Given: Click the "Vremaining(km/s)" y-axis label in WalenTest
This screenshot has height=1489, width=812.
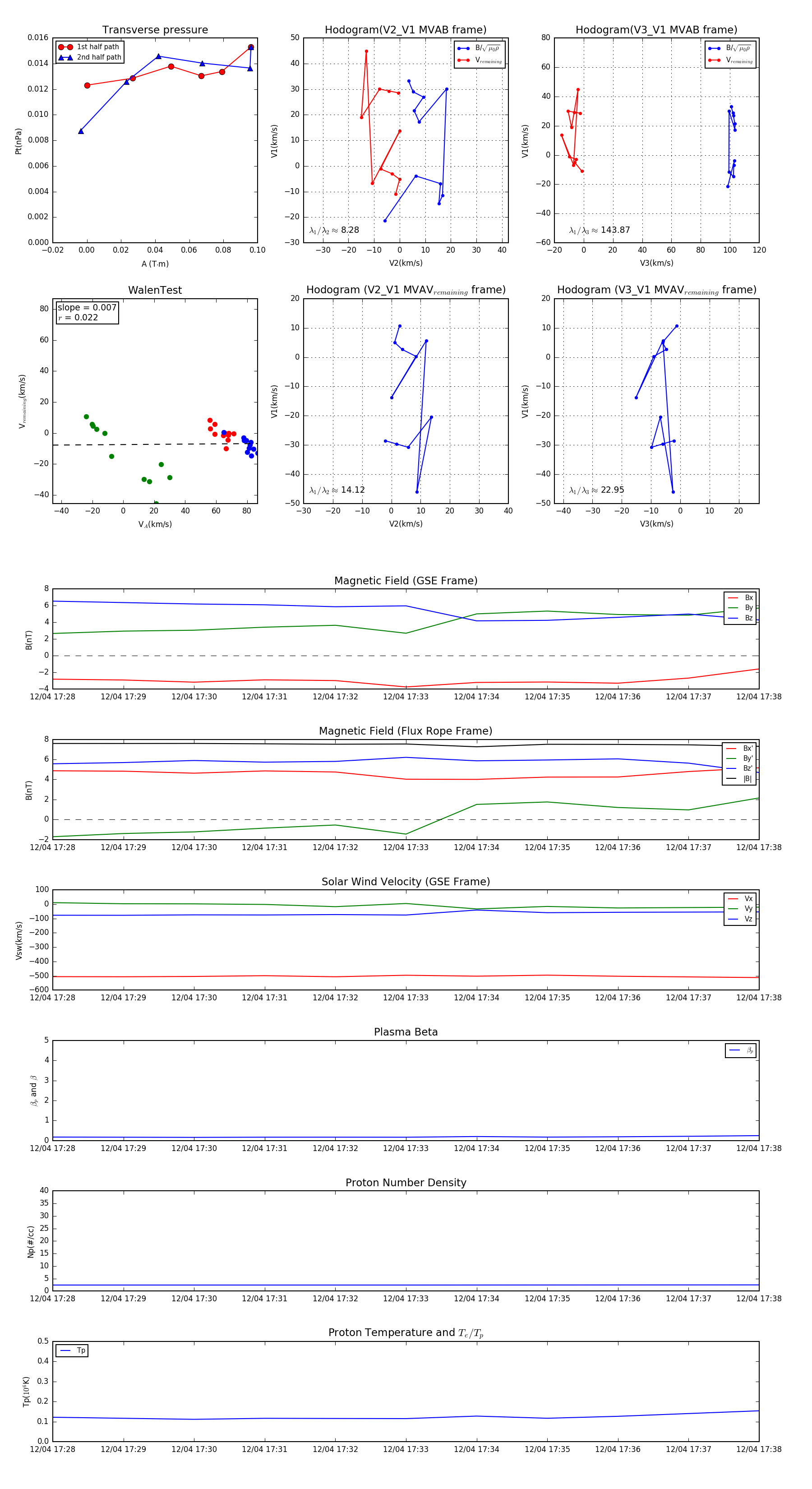Looking at the screenshot, I should pyautogui.click(x=22, y=401).
